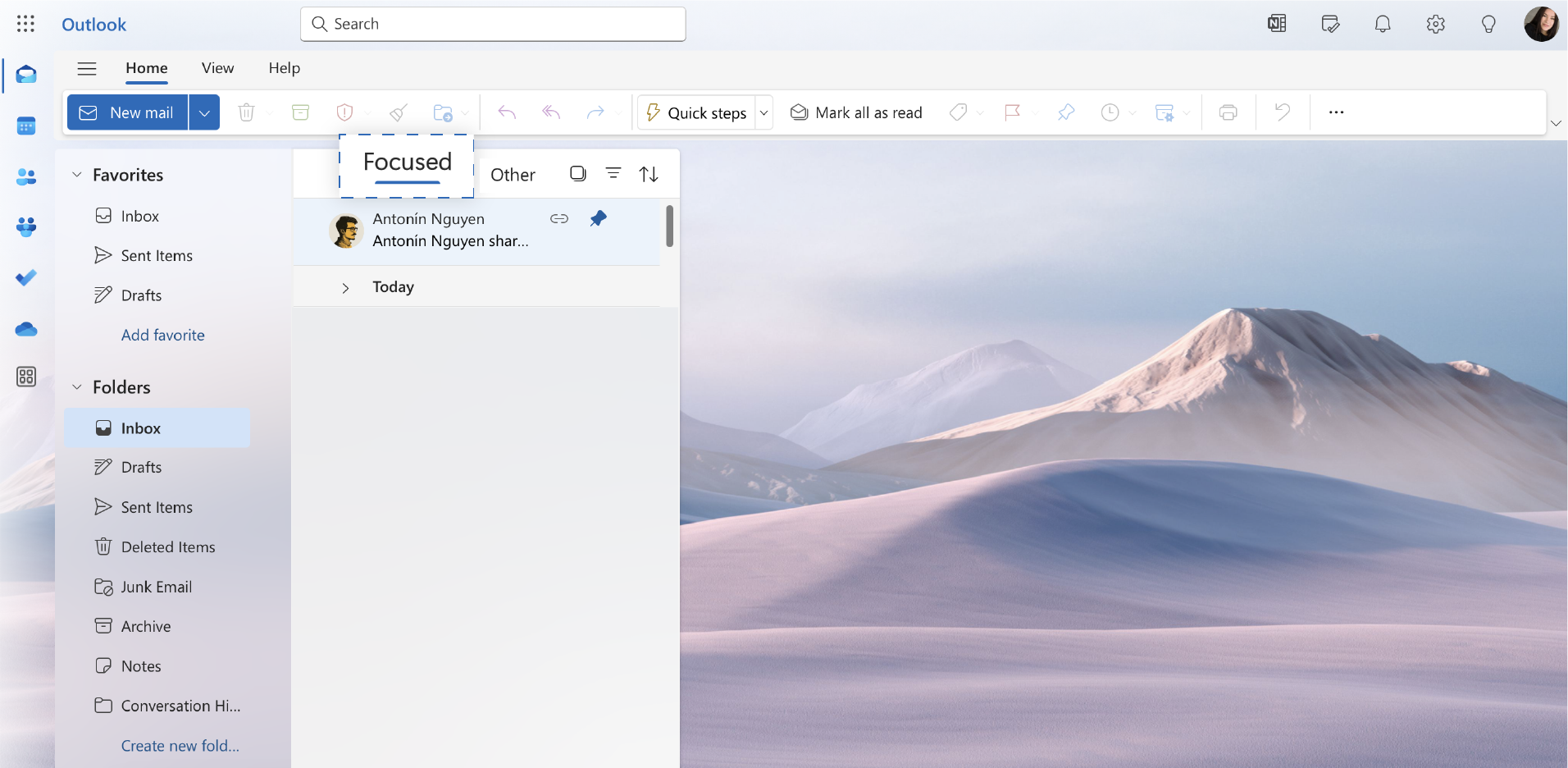Open Tips lightbulb icon
The height and width of the screenshot is (768, 1568).
coord(1488,24)
